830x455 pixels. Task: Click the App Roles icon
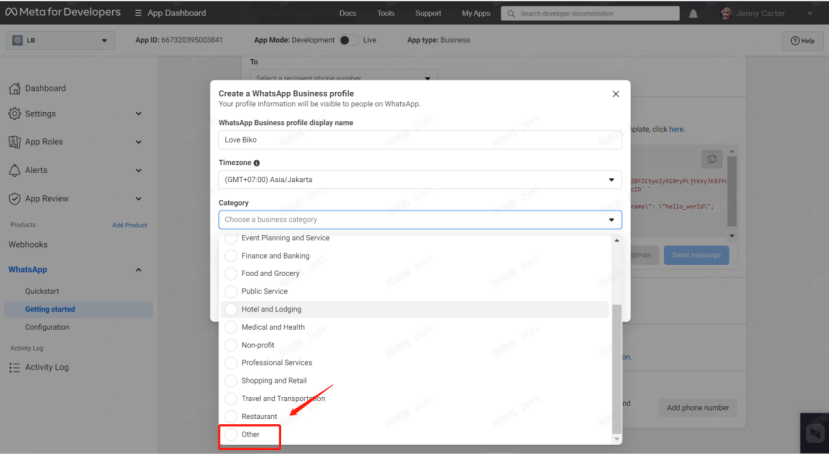point(14,142)
